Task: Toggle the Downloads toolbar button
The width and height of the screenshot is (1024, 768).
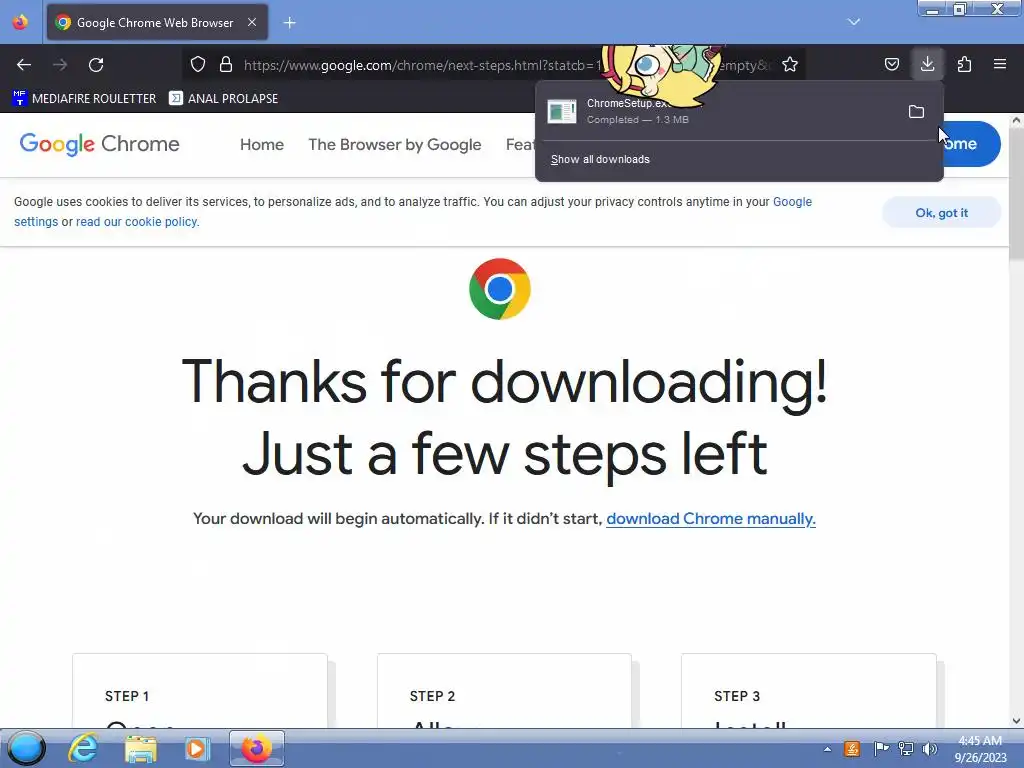Action: [x=927, y=64]
